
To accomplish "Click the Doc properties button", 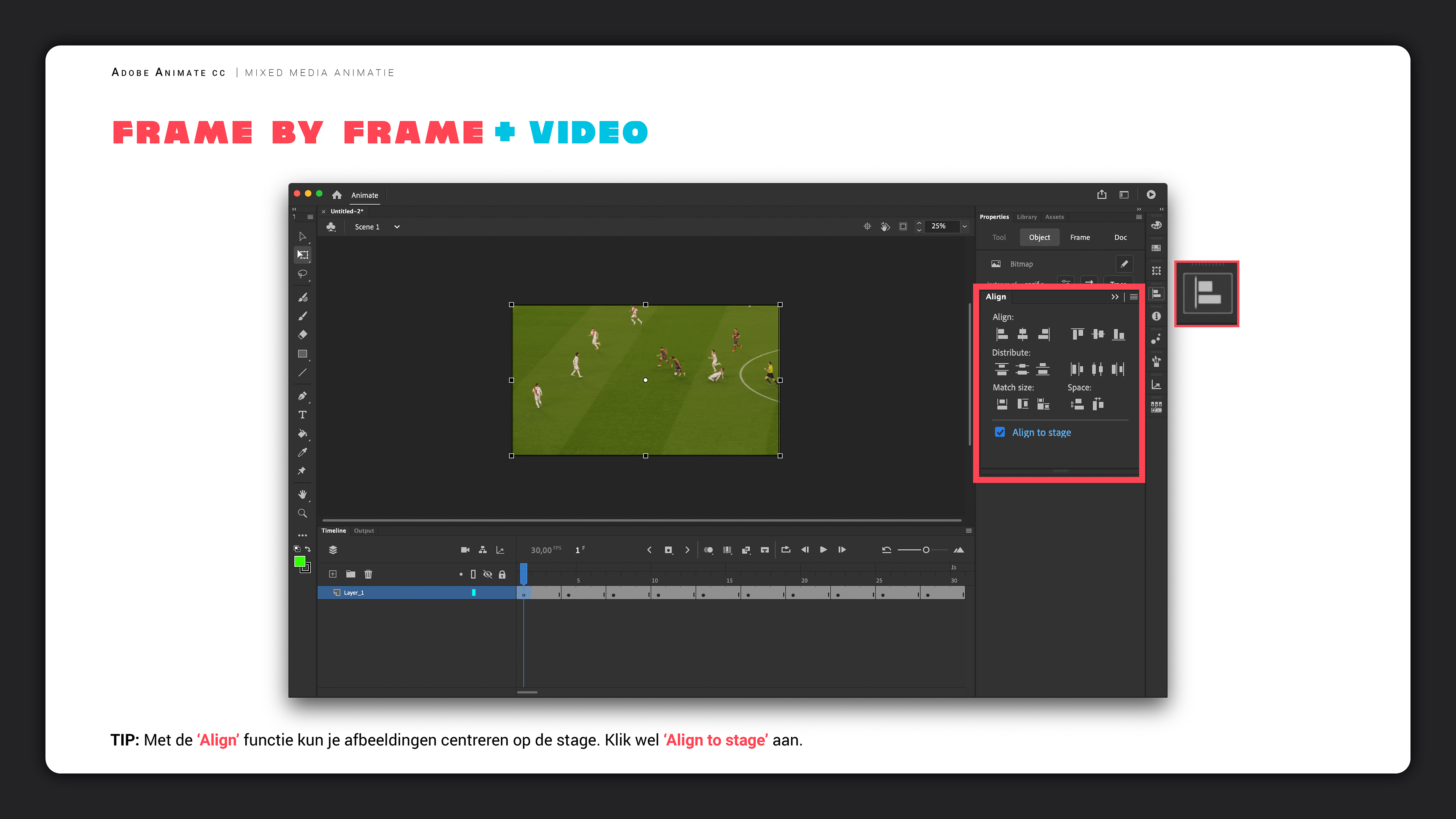I will tap(1120, 237).
